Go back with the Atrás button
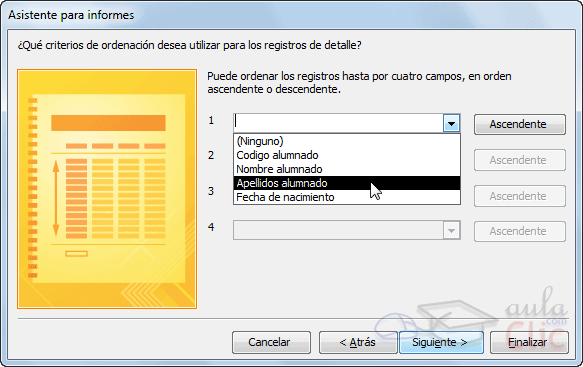Image resolution: width=583 pixels, height=367 pixels. coord(358,342)
